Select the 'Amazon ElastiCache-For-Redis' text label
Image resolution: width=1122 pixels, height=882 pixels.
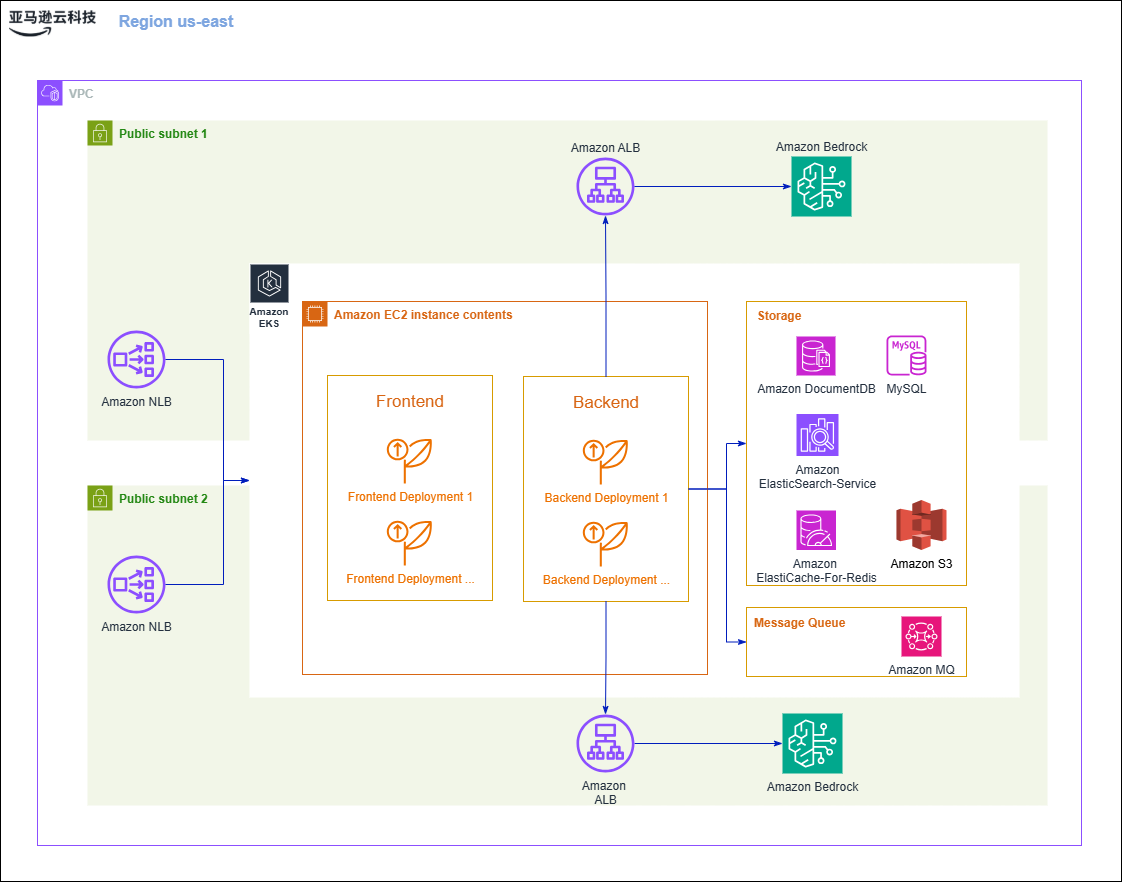[x=816, y=571]
